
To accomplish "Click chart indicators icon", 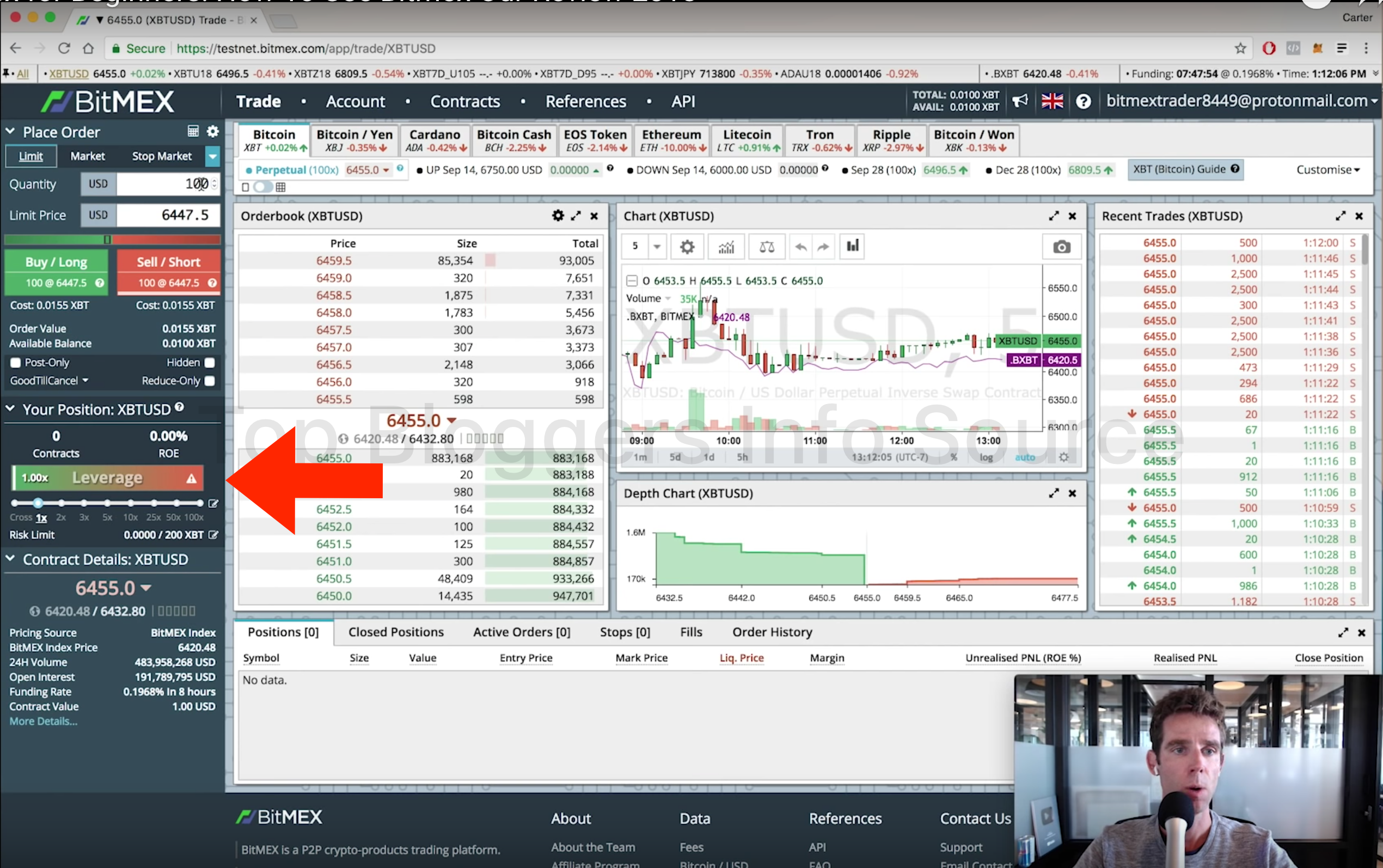I will 726,247.
